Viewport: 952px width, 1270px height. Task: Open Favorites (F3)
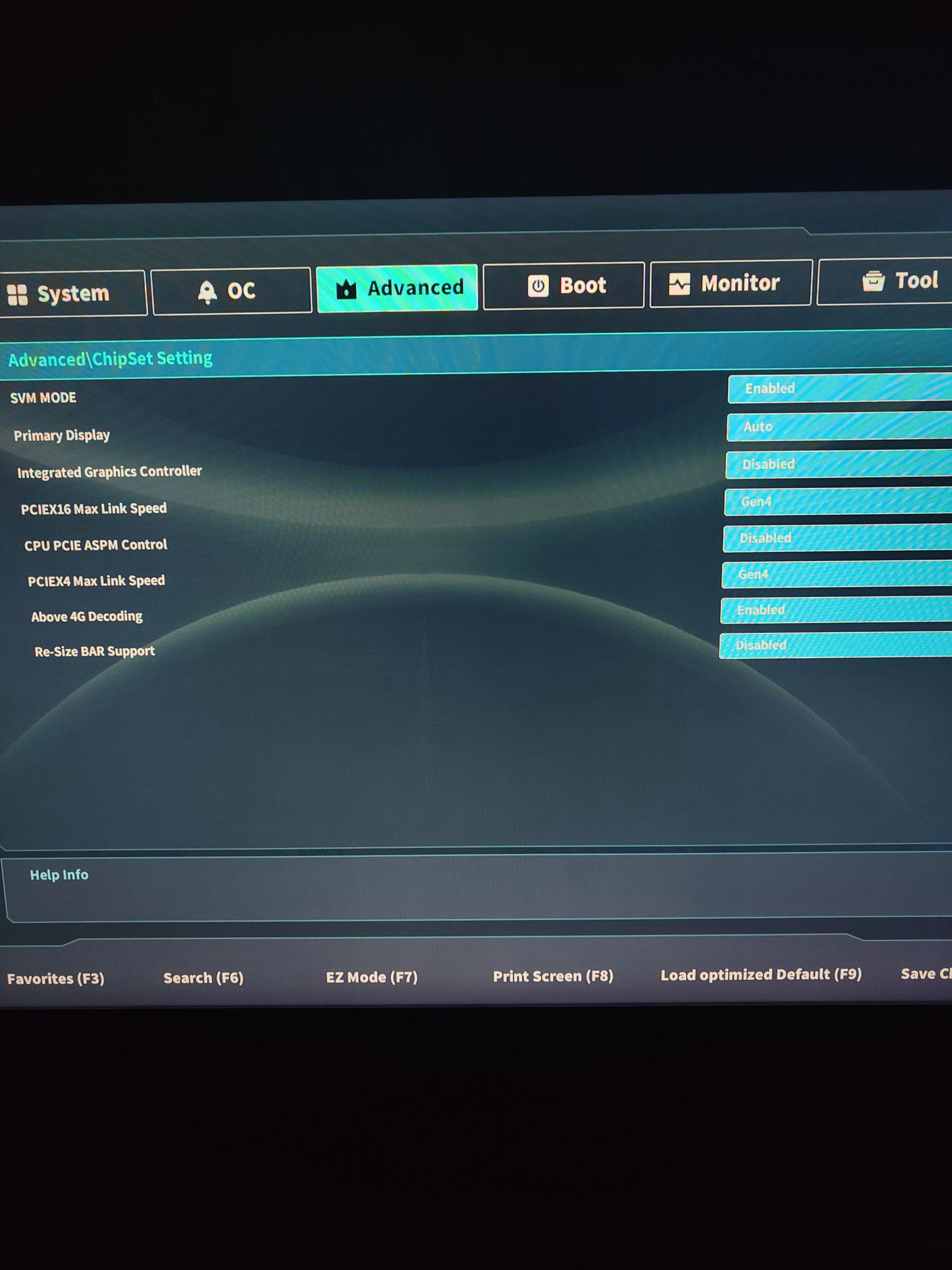[x=56, y=978]
